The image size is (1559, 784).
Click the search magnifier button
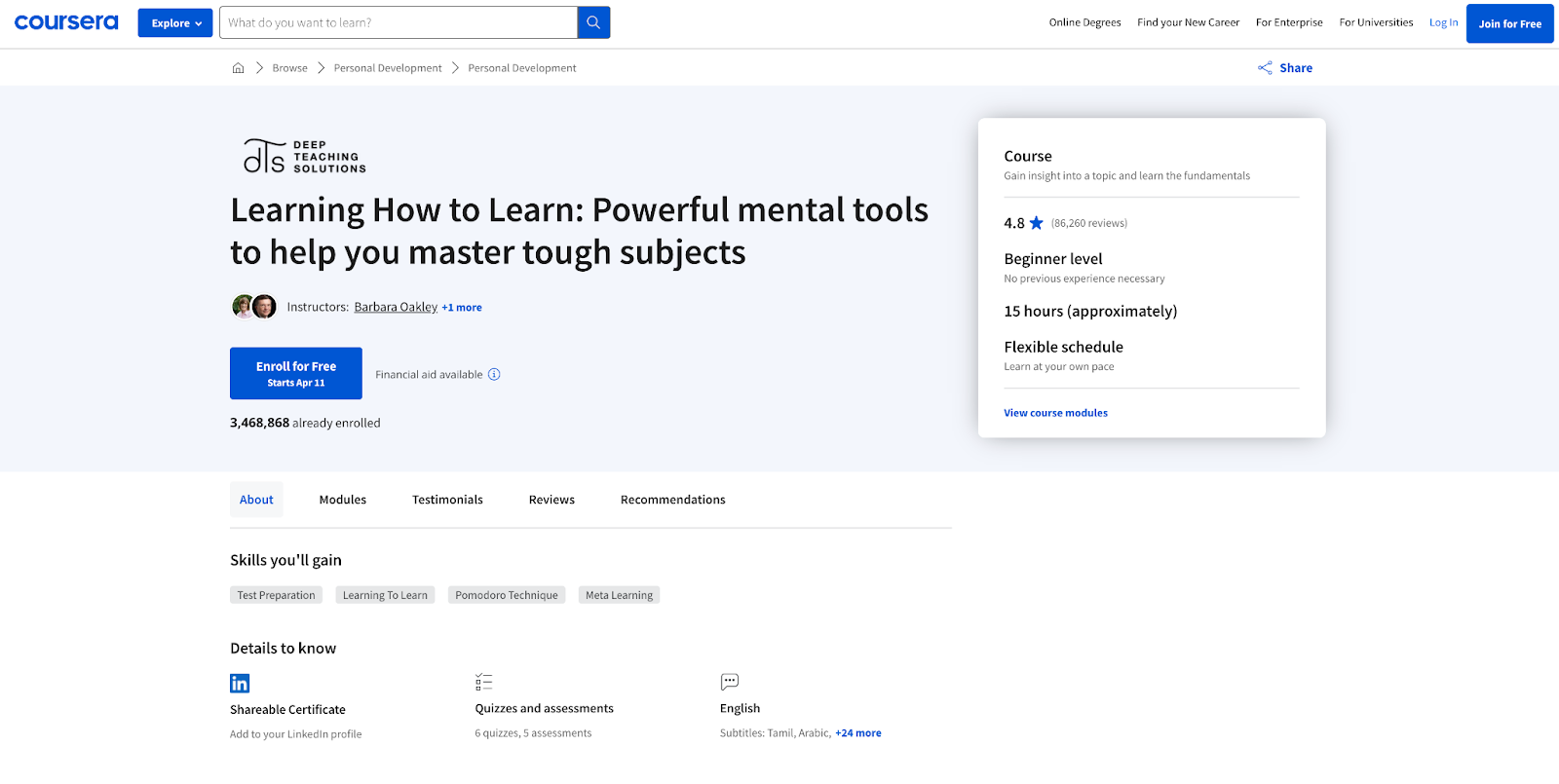(x=593, y=22)
